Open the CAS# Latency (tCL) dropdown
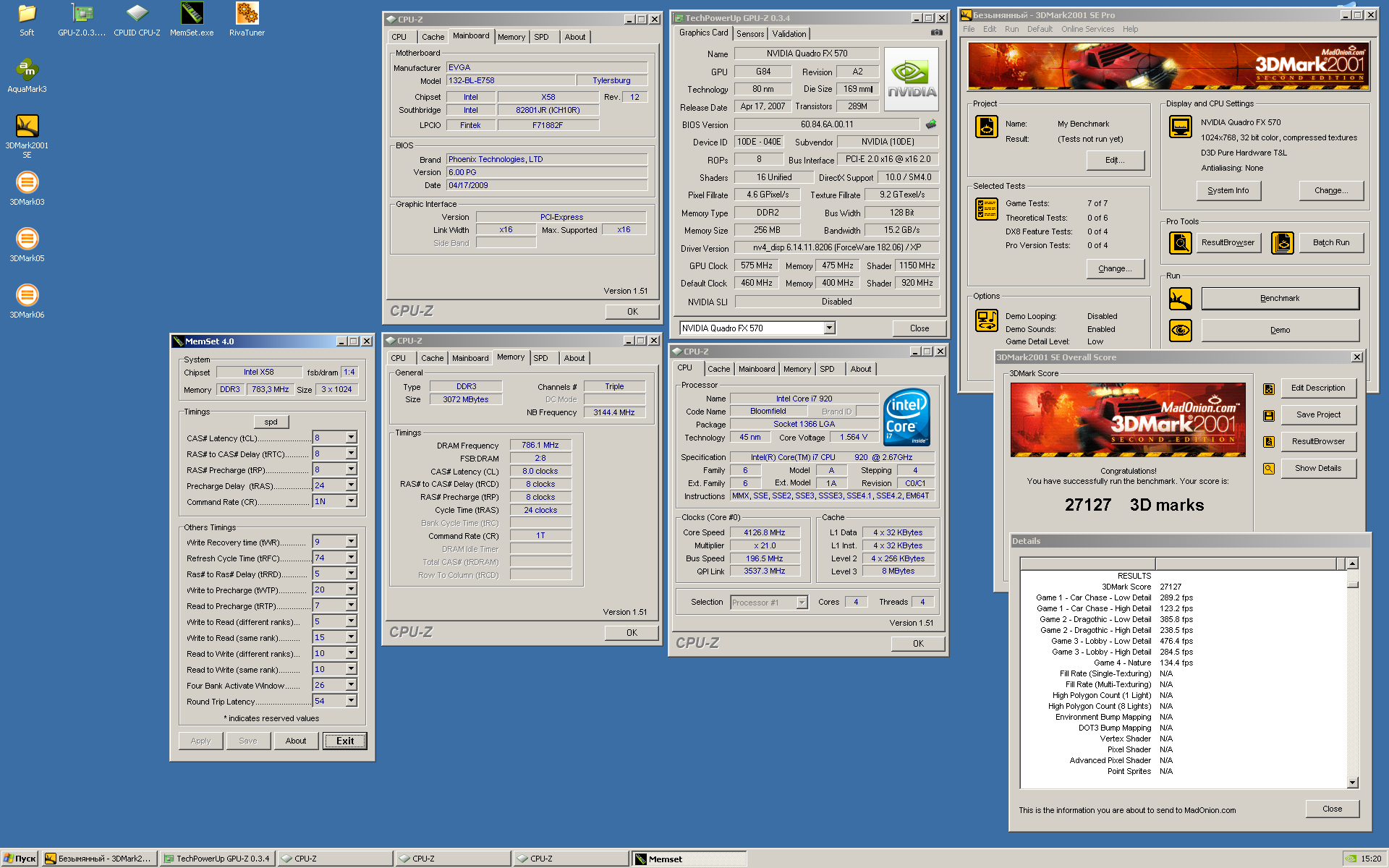1389x868 pixels. [351, 438]
